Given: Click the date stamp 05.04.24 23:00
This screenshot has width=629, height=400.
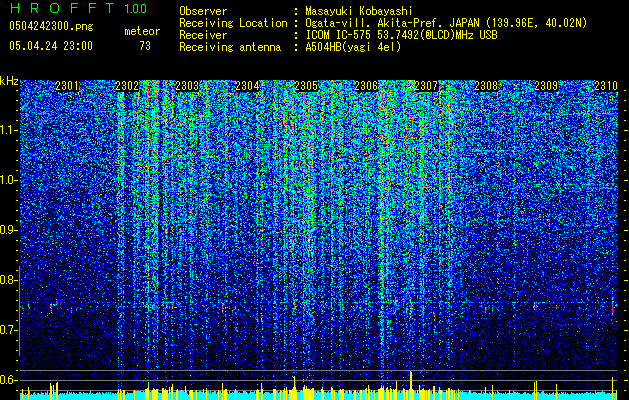Looking at the screenshot, I should coord(51,46).
